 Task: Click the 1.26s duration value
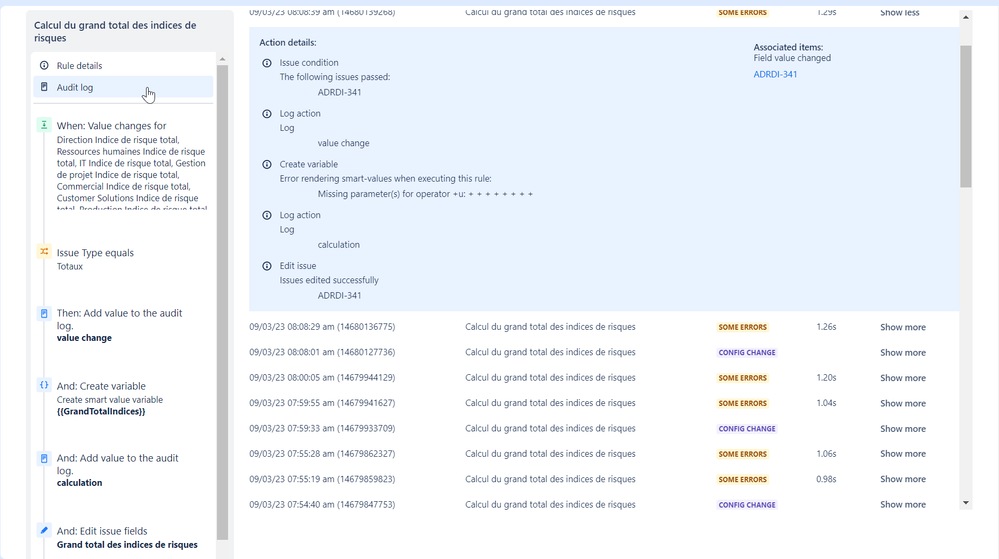[826, 326]
